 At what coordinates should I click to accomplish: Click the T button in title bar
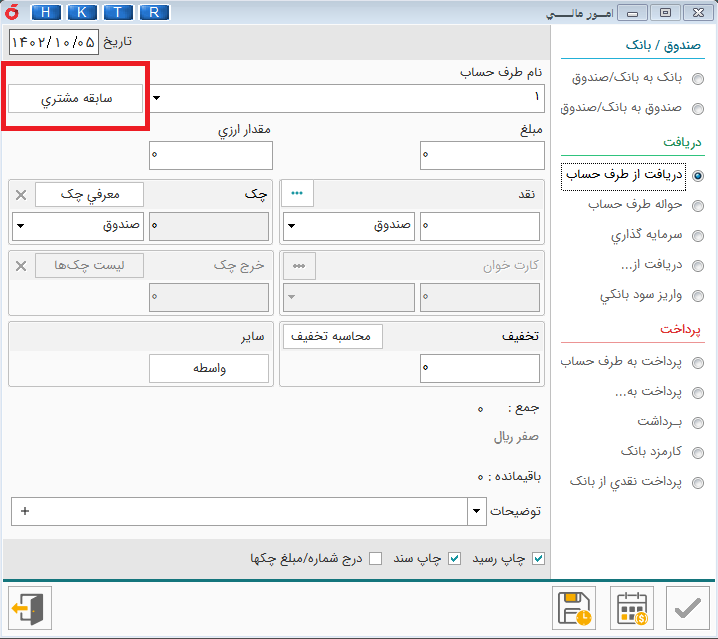click(x=118, y=12)
